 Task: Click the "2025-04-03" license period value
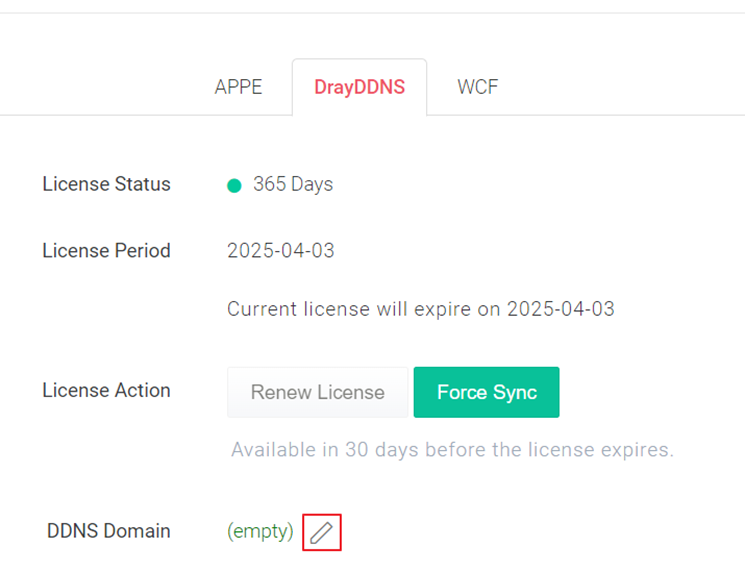click(281, 251)
